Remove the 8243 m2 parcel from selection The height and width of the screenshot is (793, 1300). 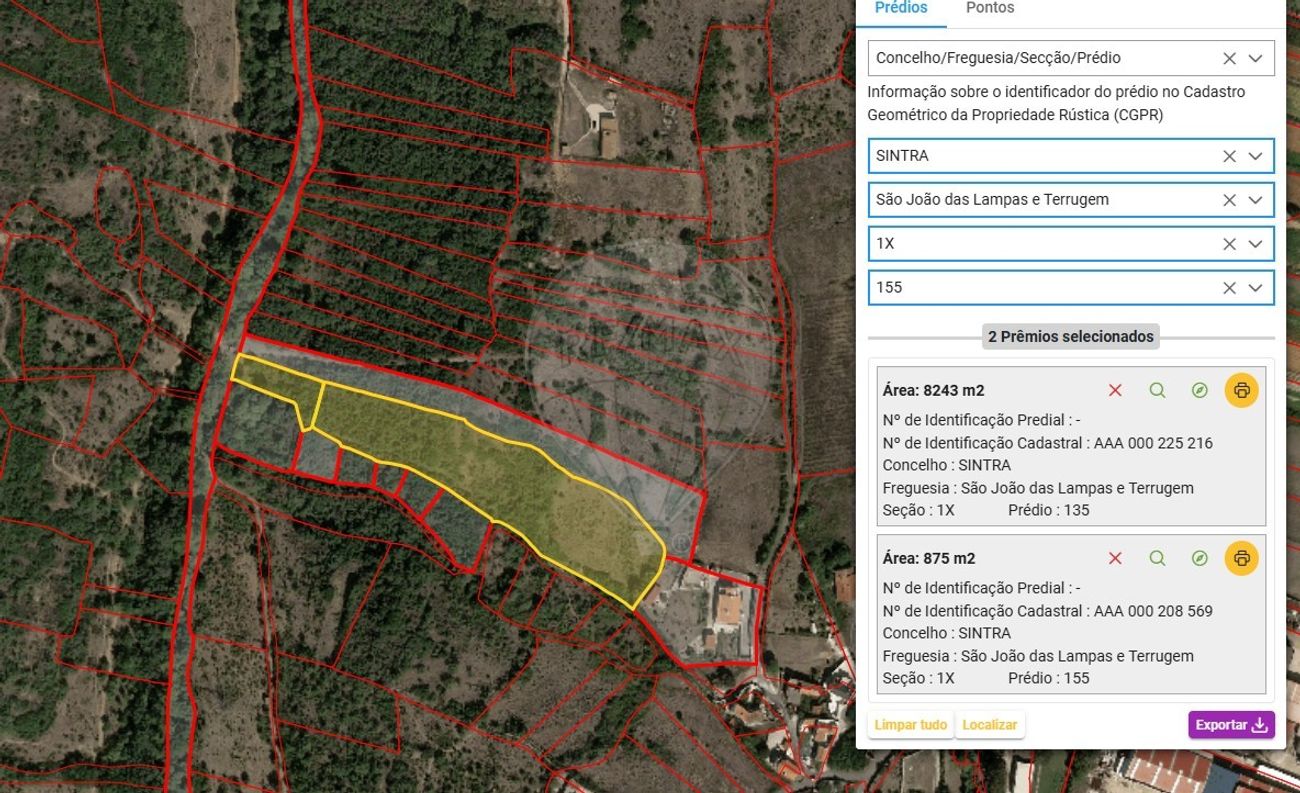pos(1115,390)
